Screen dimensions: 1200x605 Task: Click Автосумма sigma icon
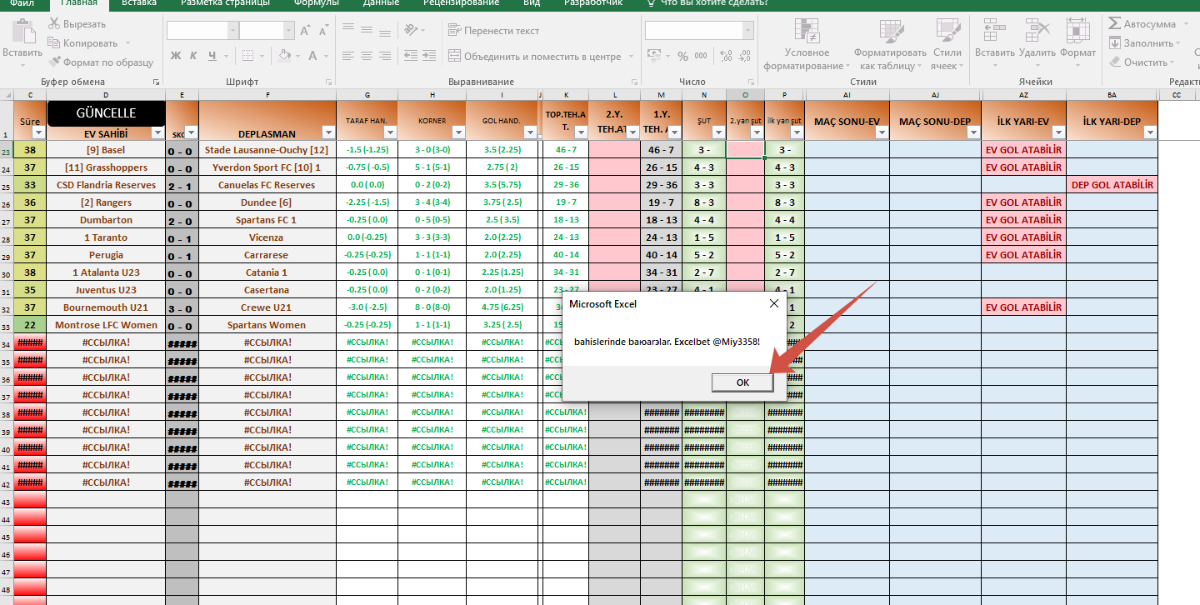click(1114, 24)
